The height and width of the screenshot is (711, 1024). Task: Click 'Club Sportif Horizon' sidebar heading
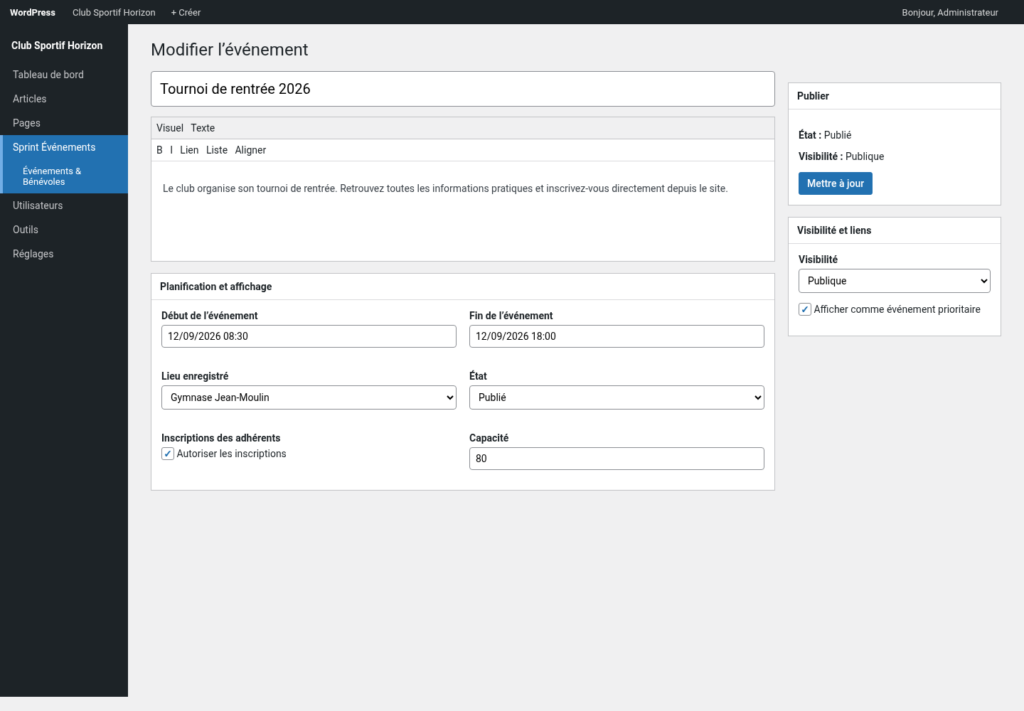point(57,46)
